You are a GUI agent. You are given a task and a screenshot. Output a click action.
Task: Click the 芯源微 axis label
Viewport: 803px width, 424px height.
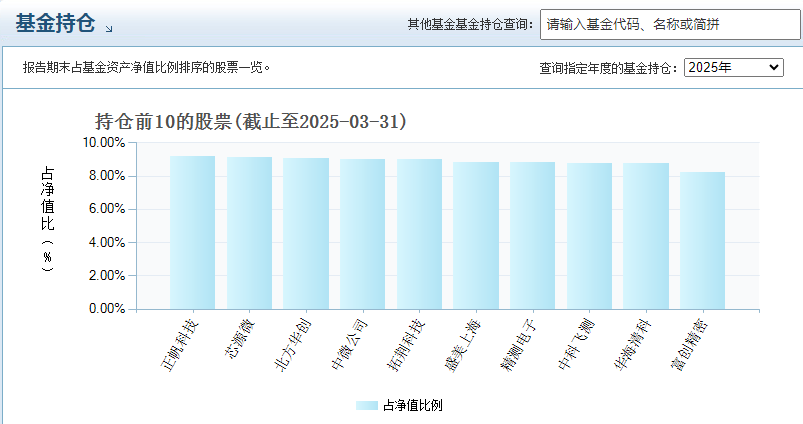pos(239,339)
